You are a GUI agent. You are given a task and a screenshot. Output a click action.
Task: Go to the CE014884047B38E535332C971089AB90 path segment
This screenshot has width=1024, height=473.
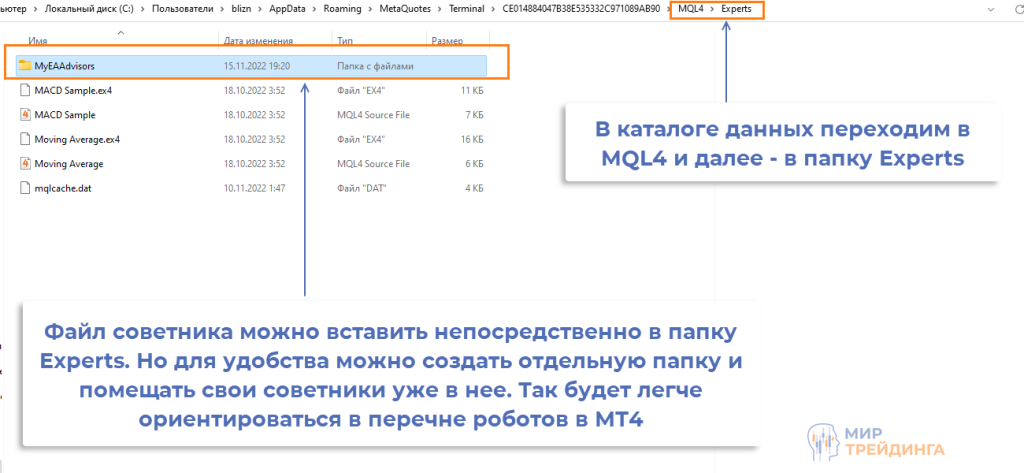(582, 9)
